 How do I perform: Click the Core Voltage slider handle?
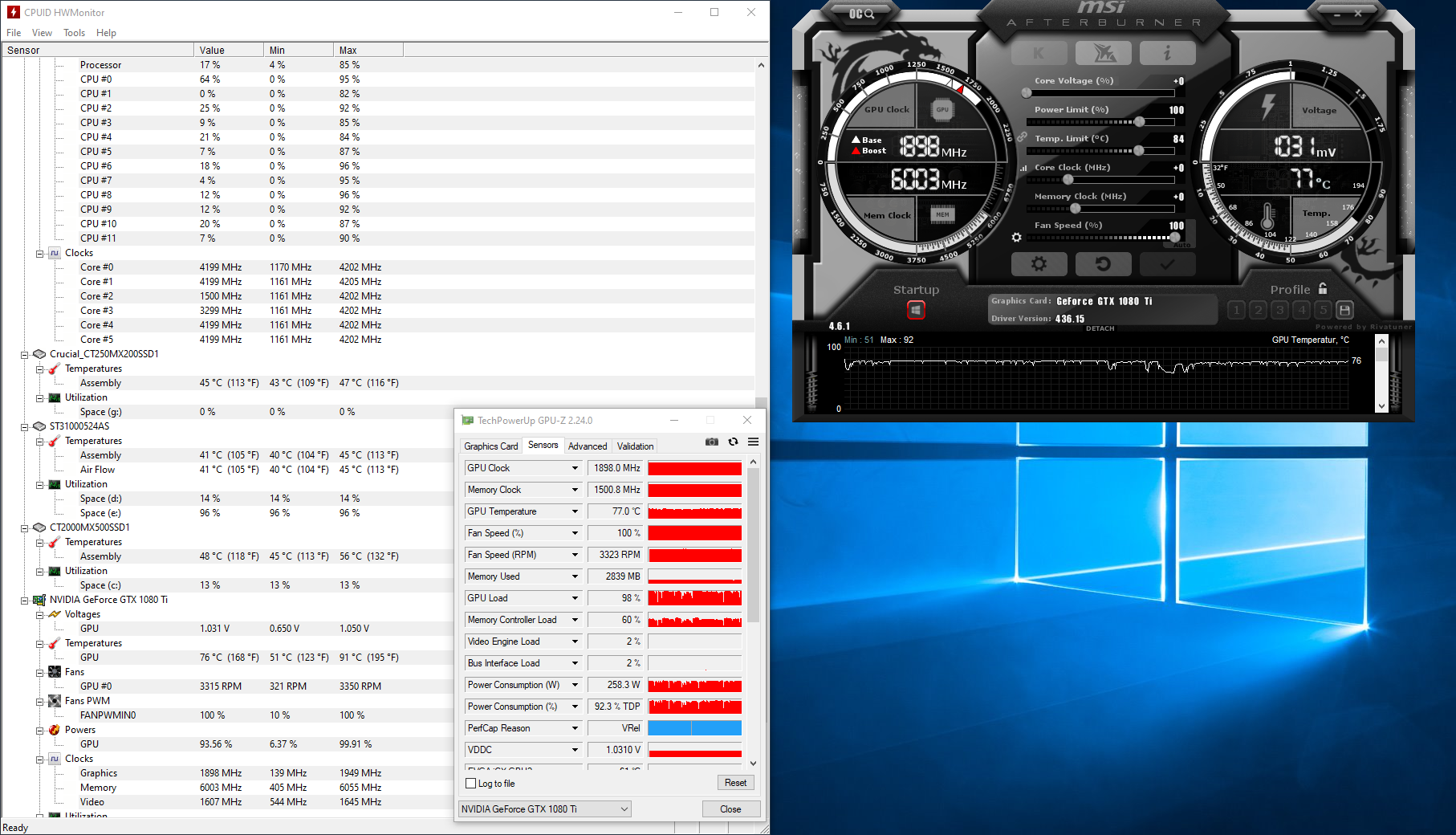(x=1027, y=93)
